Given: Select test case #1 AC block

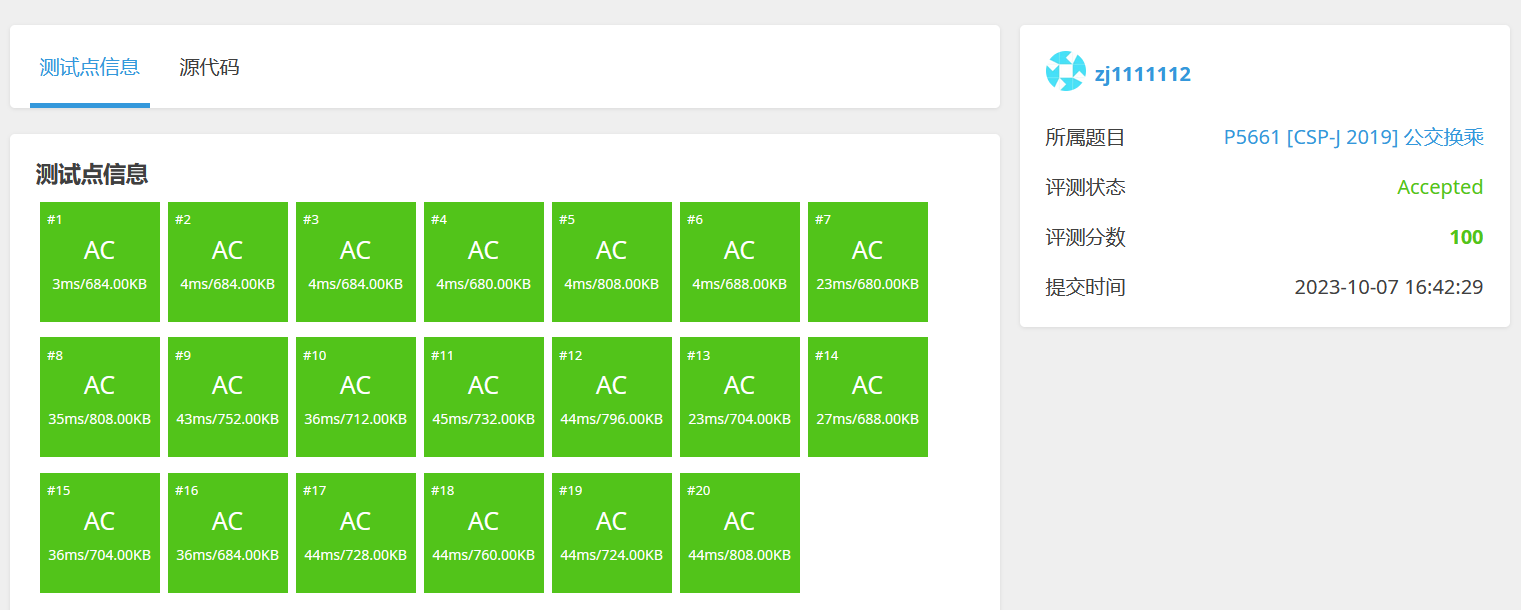Looking at the screenshot, I should point(100,262).
